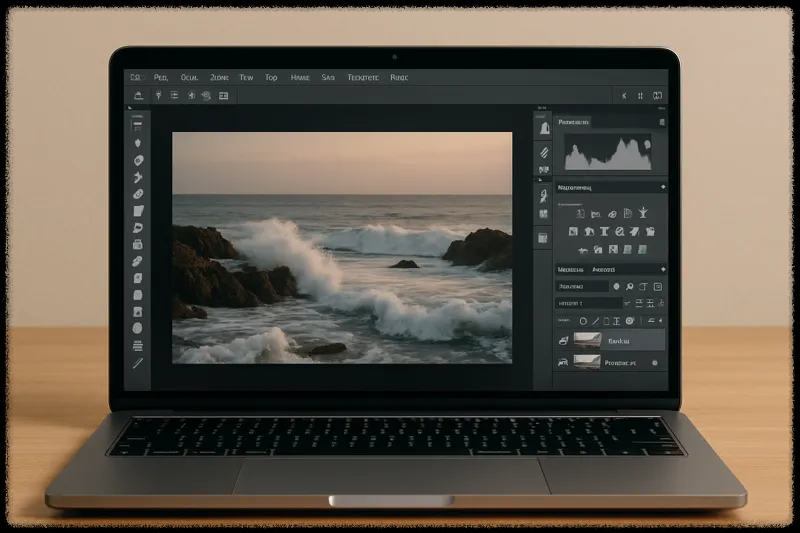Click the calculator-like icon in the right strip
Screen dimensions: 800x533
pyautogui.click(x=543, y=238)
